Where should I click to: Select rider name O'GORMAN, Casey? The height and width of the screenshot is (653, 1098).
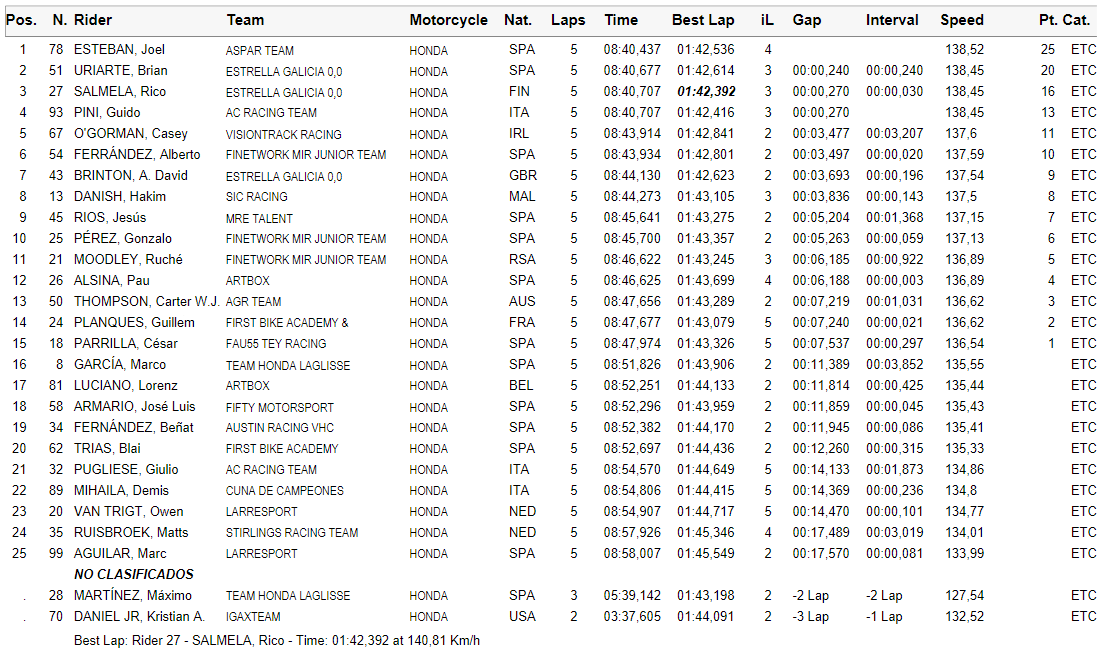(x=131, y=134)
